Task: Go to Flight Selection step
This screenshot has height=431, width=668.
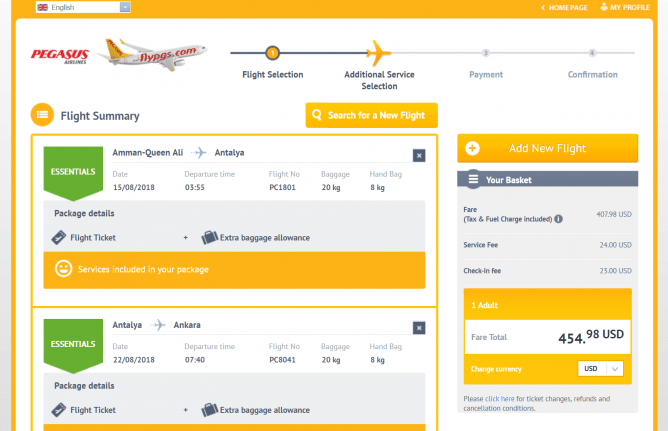Action: (x=272, y=53)
